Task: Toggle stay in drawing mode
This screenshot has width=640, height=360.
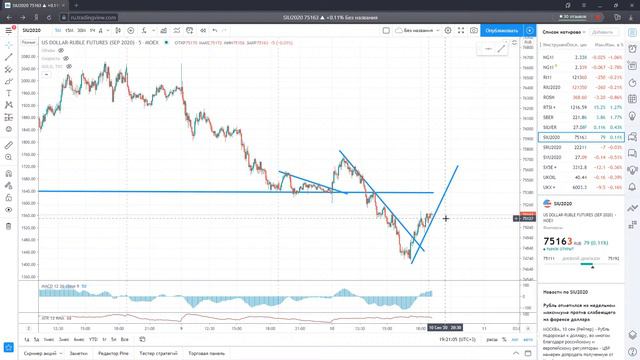Action: click(9, 186)
